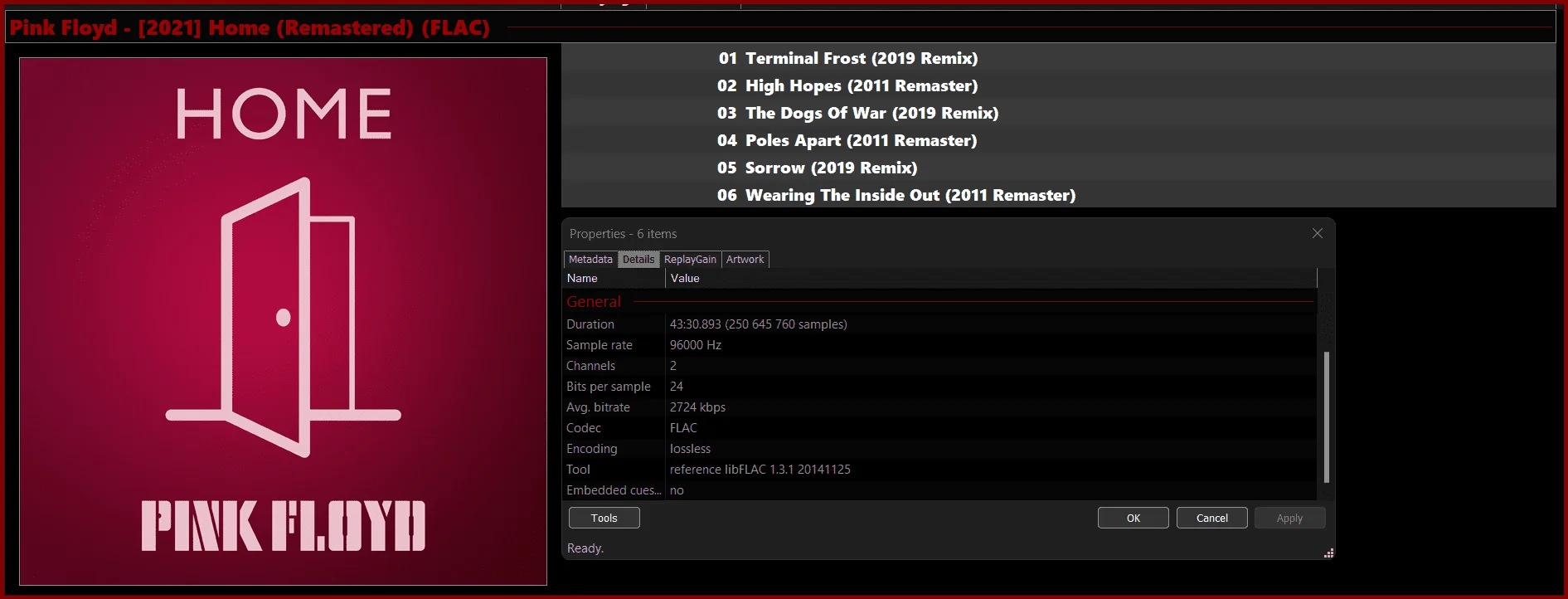Select track 03 The Dogs Of War

point(1058,113)
